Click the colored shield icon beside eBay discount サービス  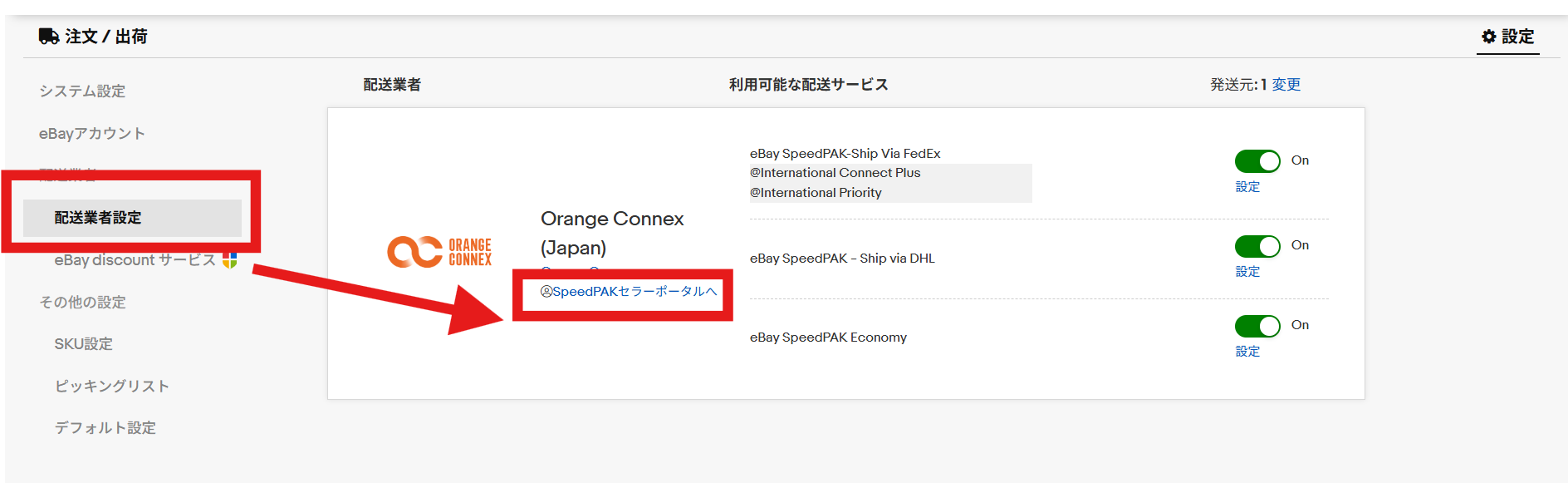(230, 260)
